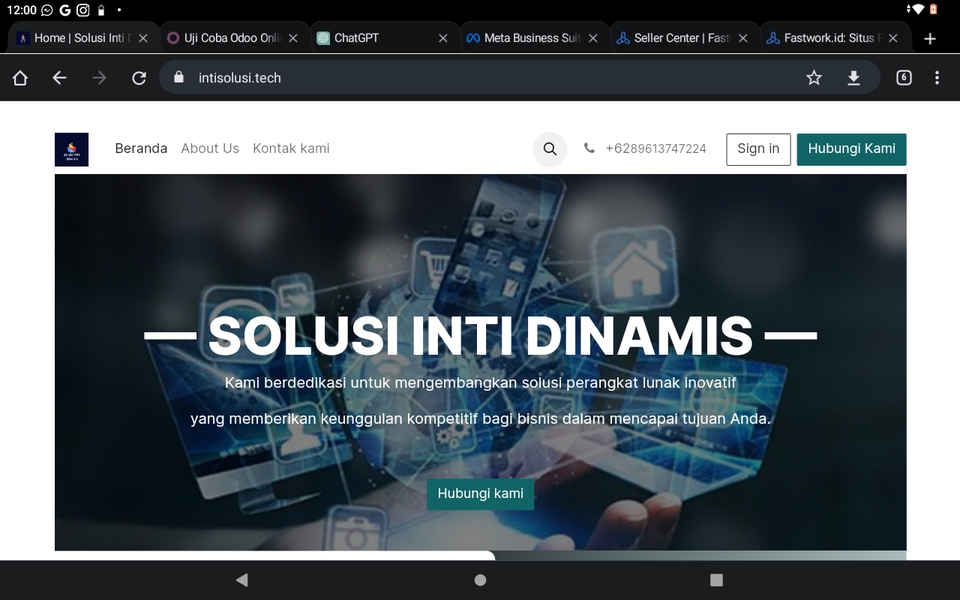Switch to the Uji Coba Odoo tab

[x=228, y=38]
